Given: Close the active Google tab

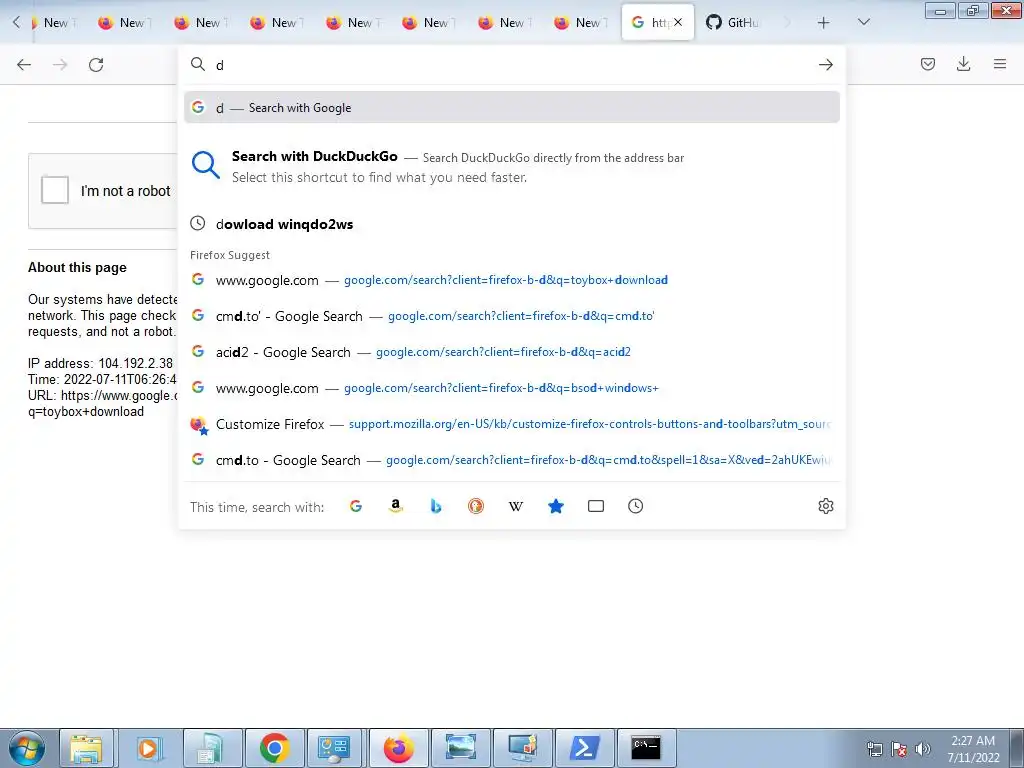Looking at the screenshot, I should tap(678, 22).
